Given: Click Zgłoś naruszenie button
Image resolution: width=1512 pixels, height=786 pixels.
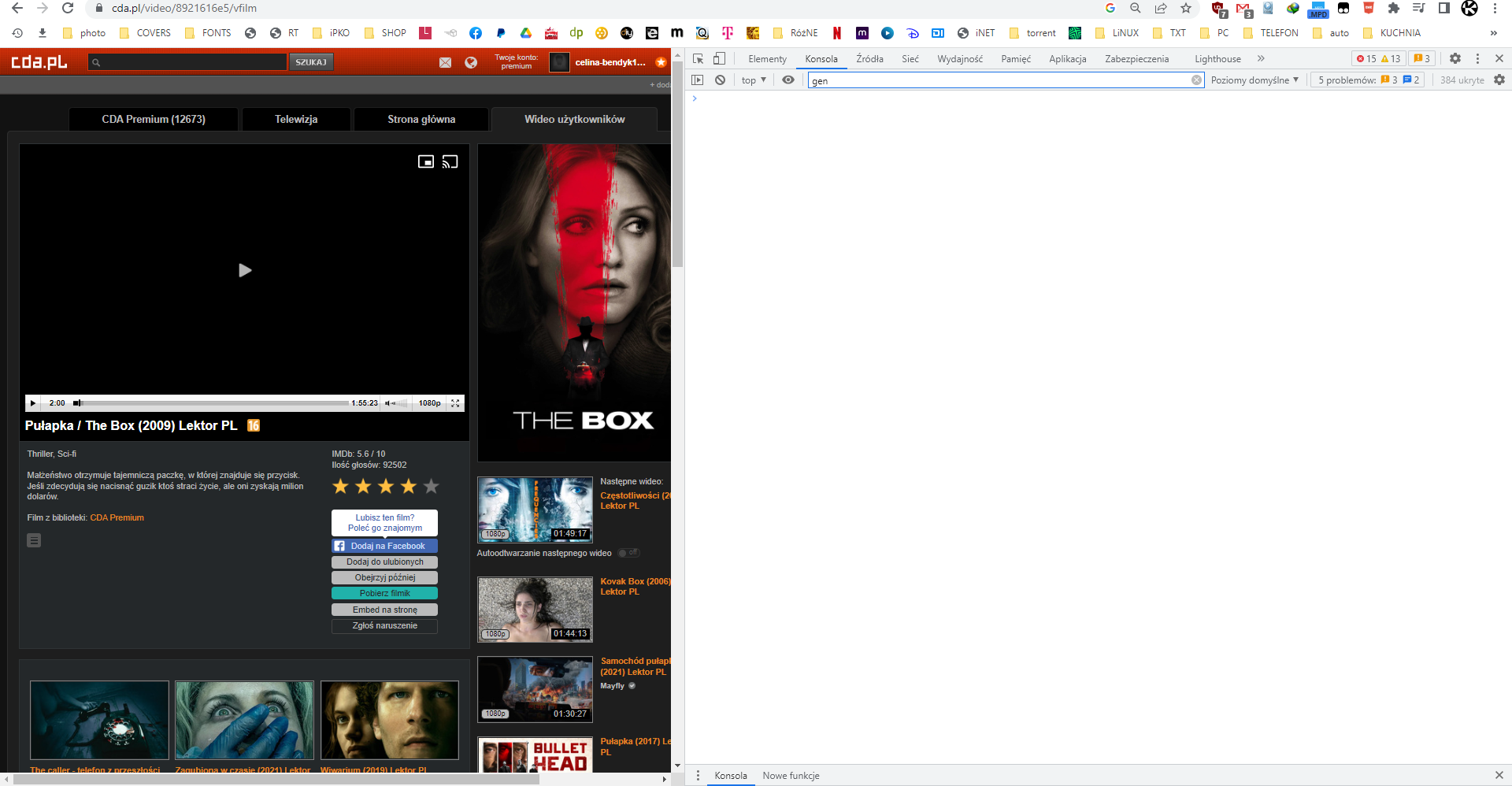Looking at the screenshot, I should [385, 626].
